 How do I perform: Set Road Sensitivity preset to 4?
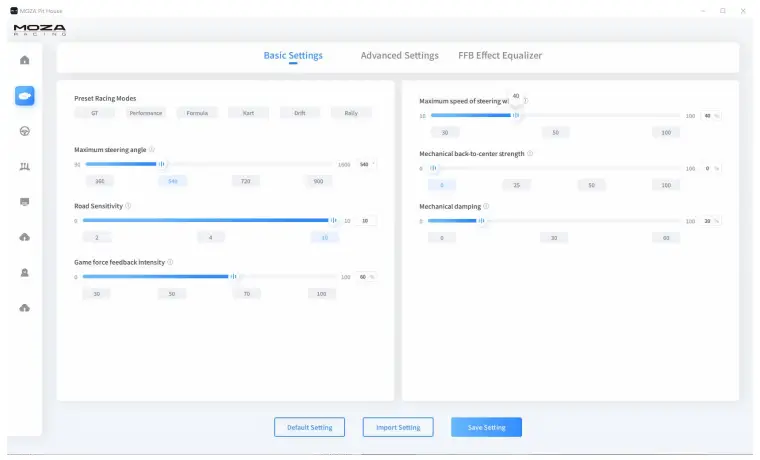point(210,237)
